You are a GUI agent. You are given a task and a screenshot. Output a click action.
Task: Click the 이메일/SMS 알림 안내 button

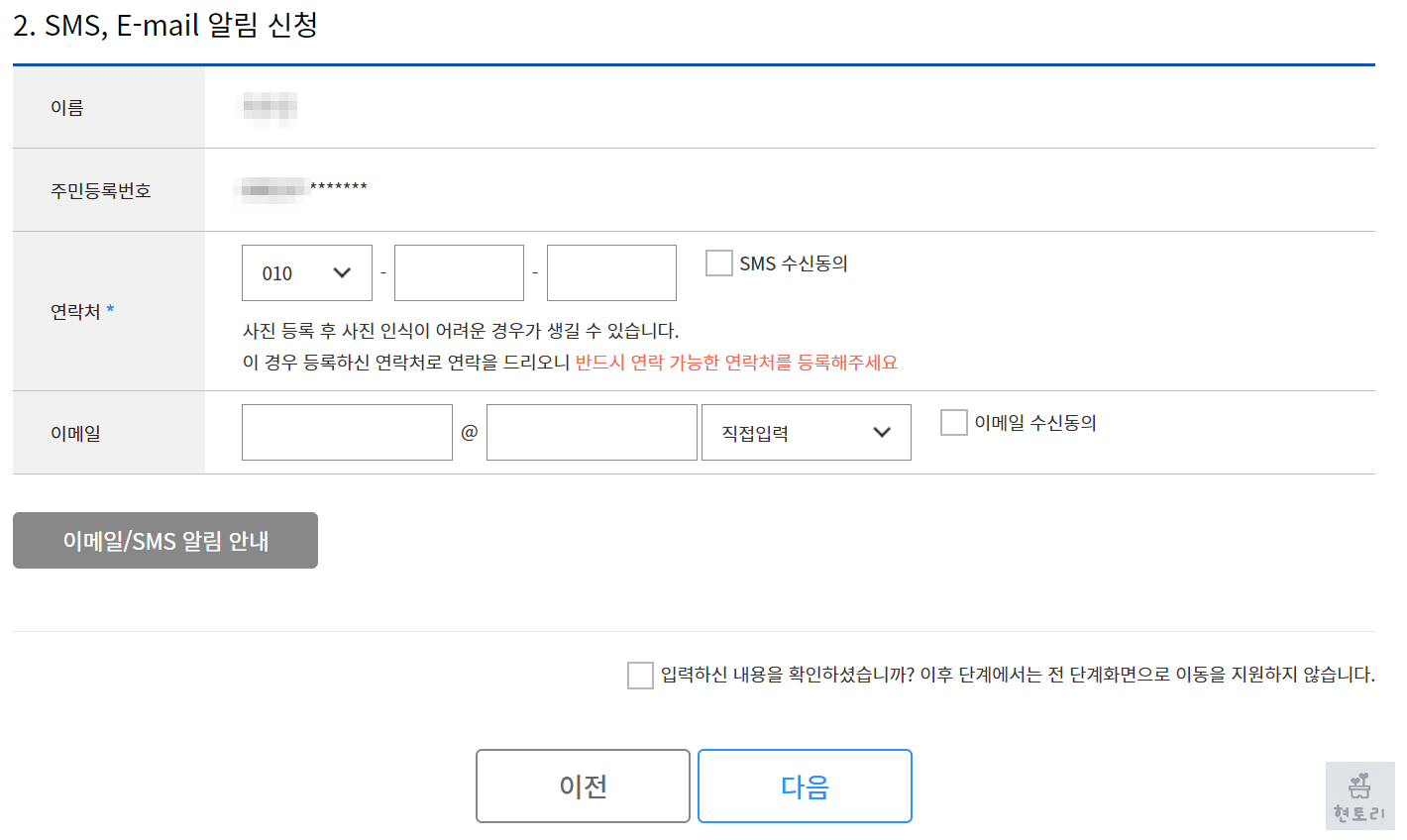165,541
